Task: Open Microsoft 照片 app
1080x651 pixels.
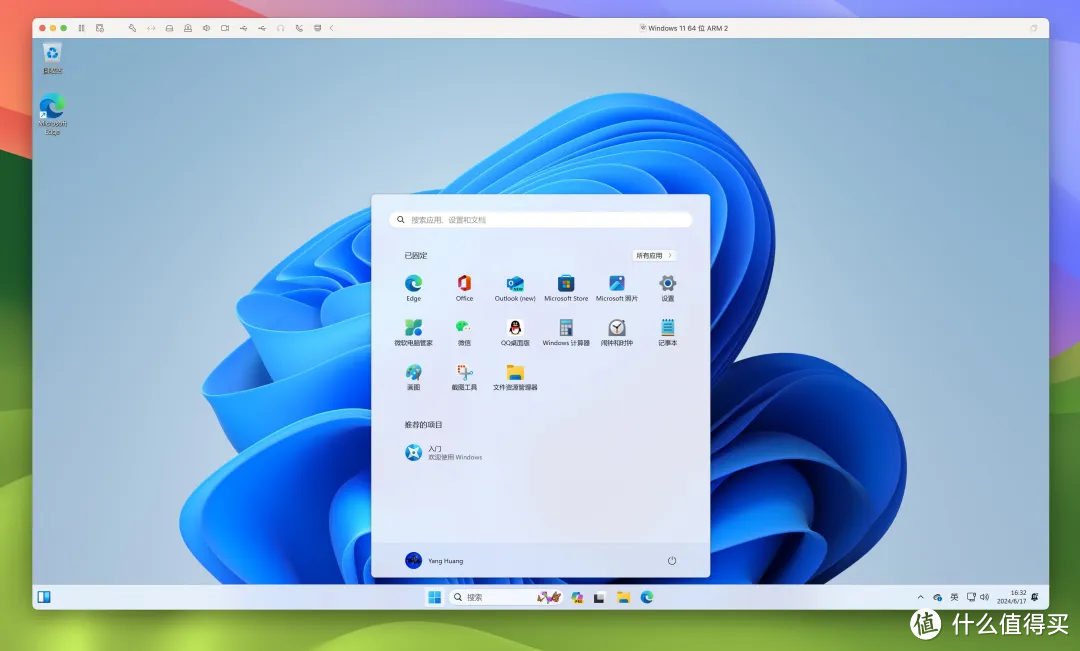Action: [x=616, y=288]
